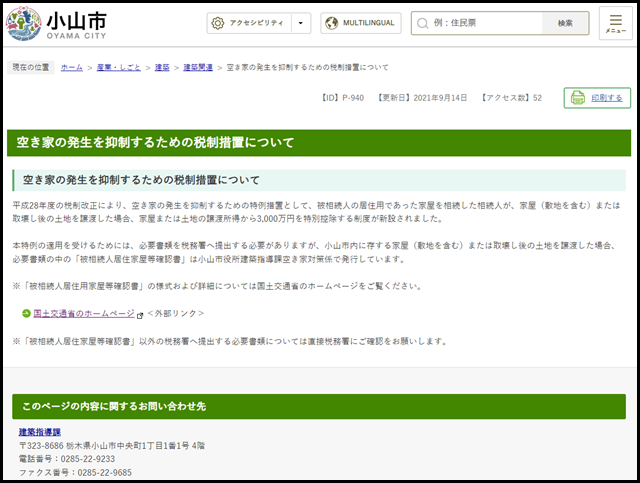The height and width of the screenshot is (483, 640).
Task: Click the printer icon
Action: click(578, 98)
